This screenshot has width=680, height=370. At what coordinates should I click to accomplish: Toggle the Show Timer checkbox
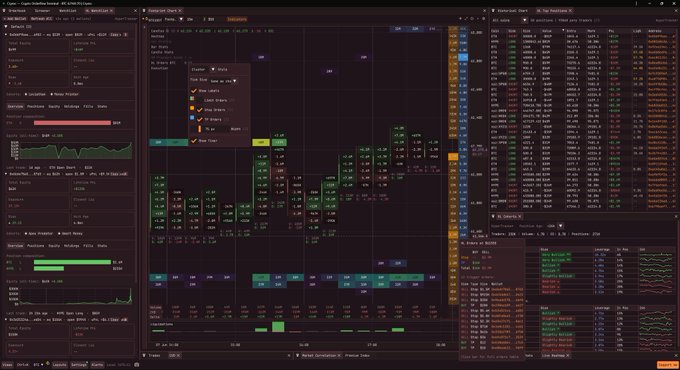coord(194,141)
